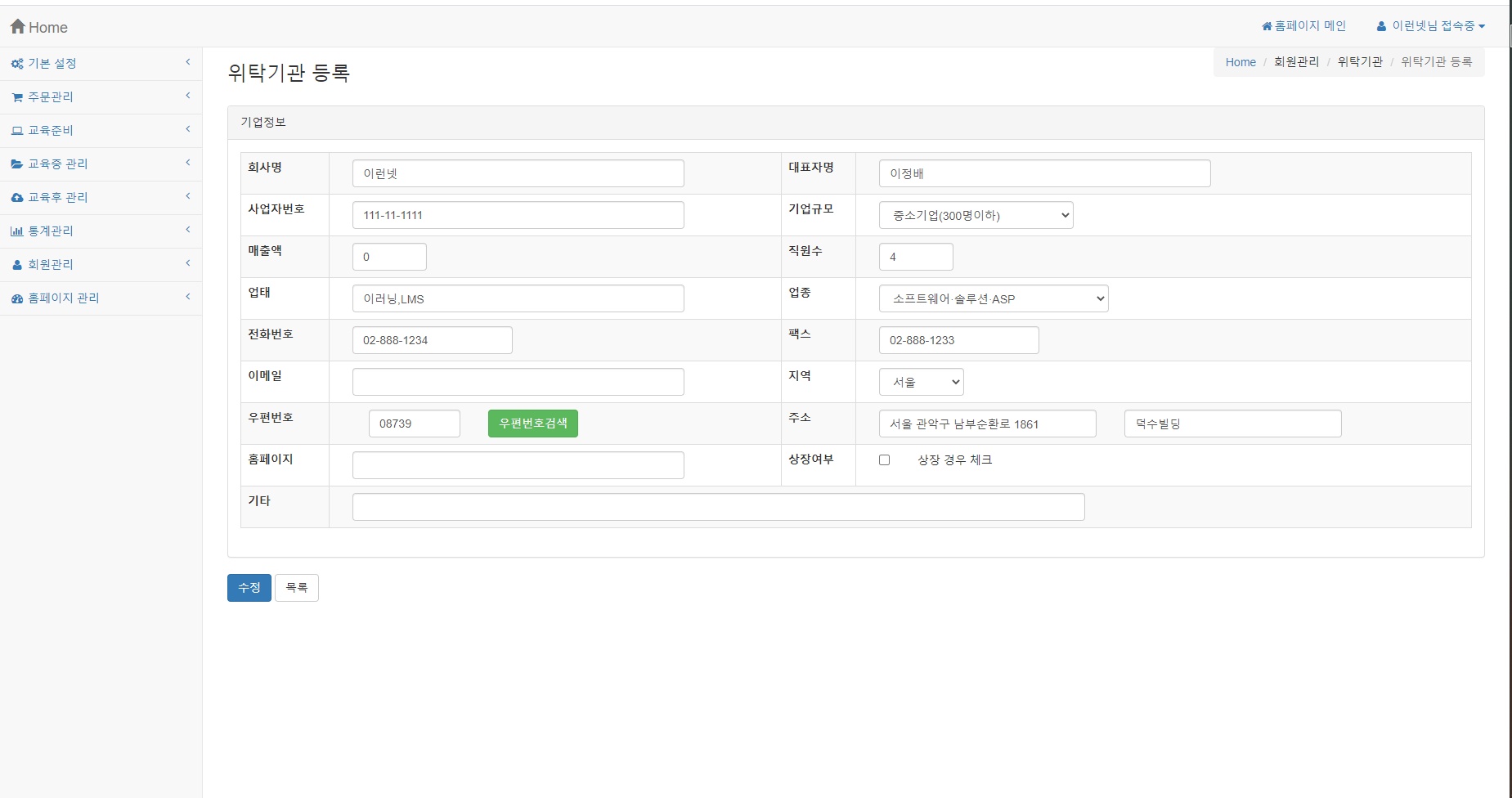Open 홈페이지 관리 menu item
Image resolution: width=1512 pixels, height=798 pixels.
coord(101,298)
